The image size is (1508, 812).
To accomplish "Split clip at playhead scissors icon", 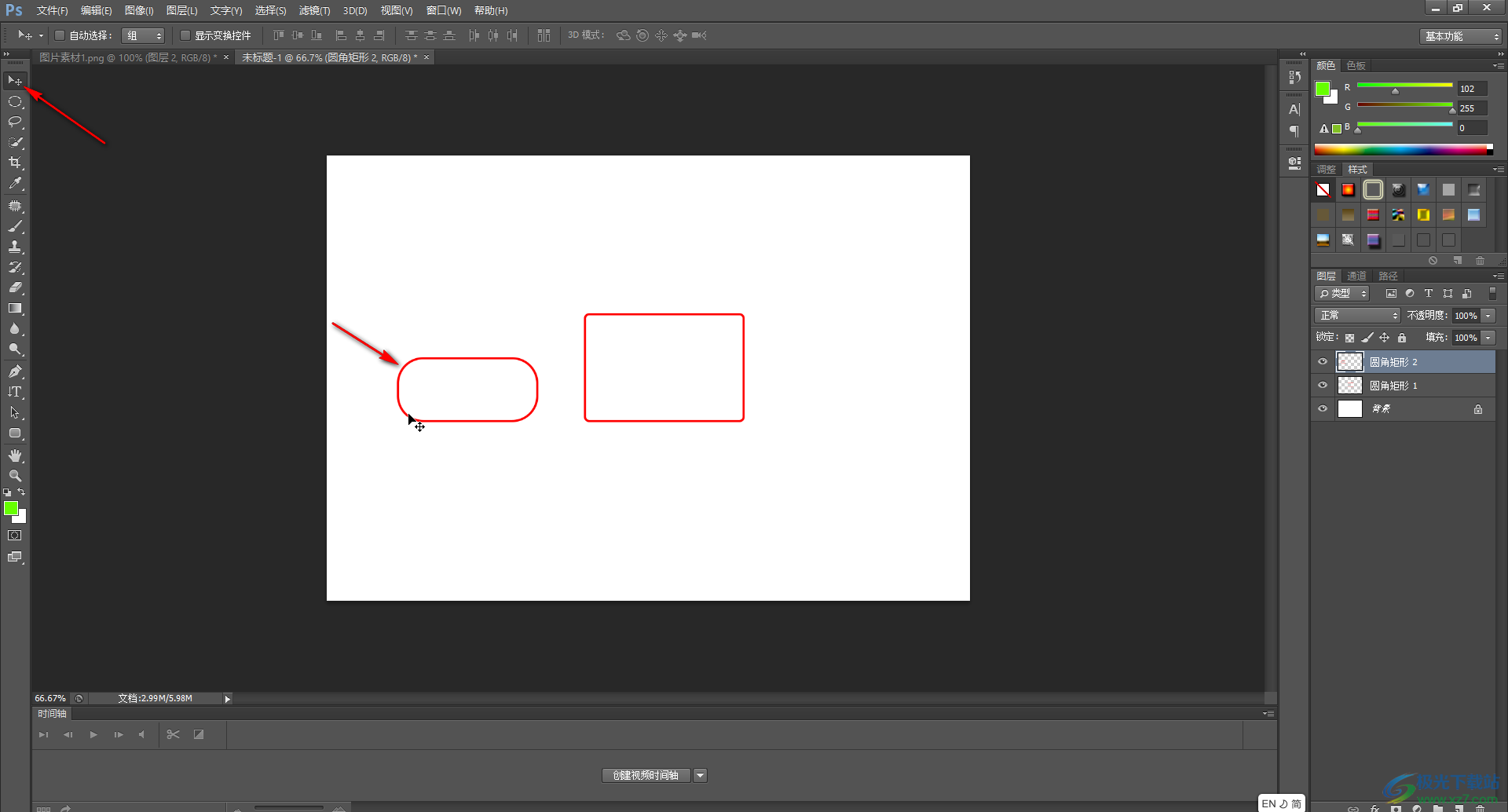I will pyautogui.click(x=174, y=734).
